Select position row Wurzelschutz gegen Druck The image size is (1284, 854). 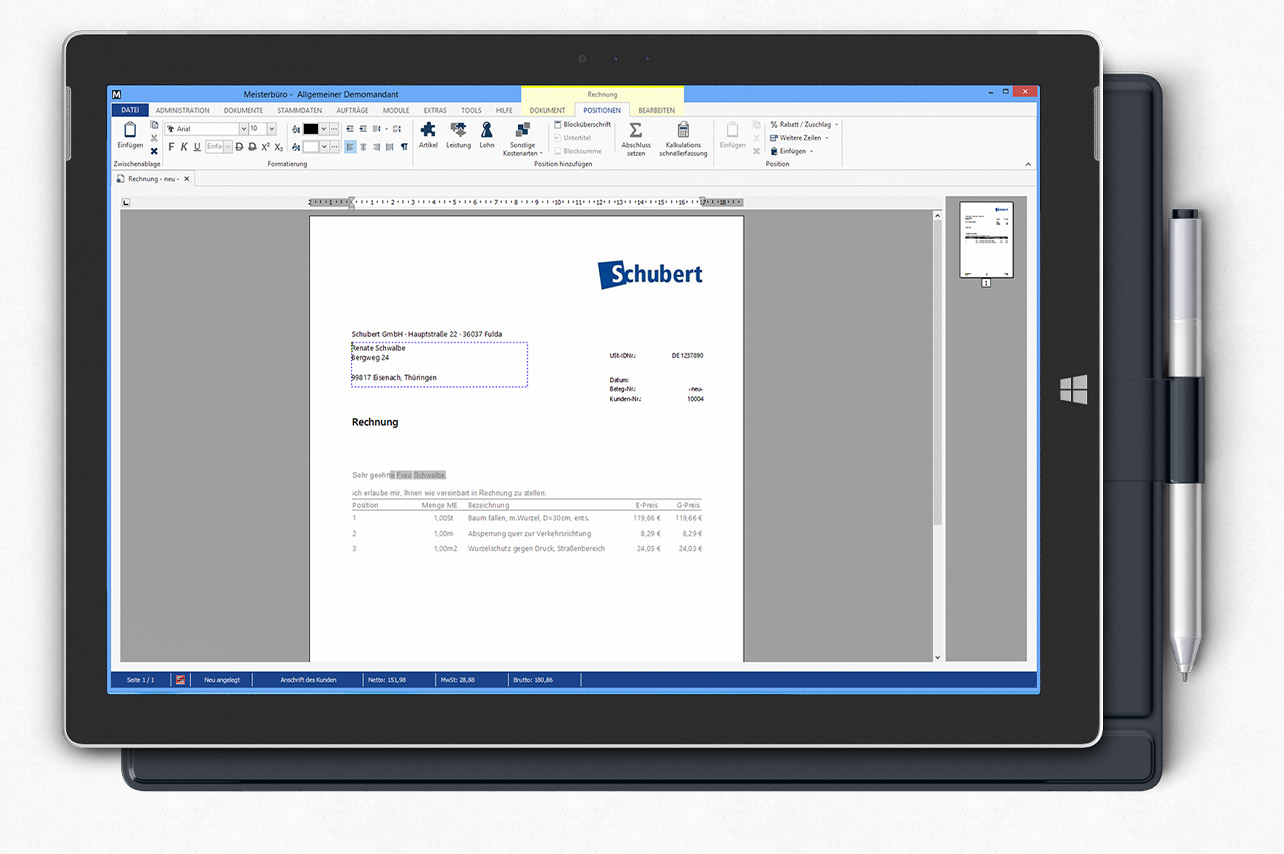tap(527, 549)
